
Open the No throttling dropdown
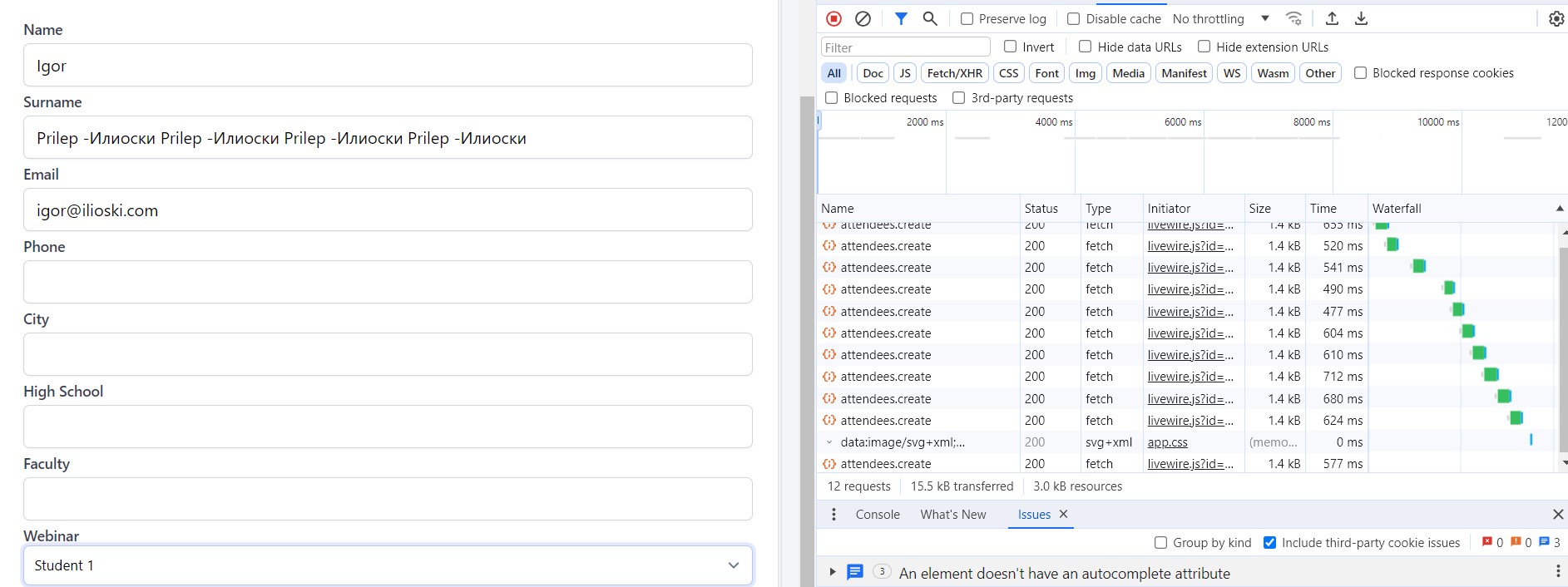pyautogui.click(x=1220, y=18)
